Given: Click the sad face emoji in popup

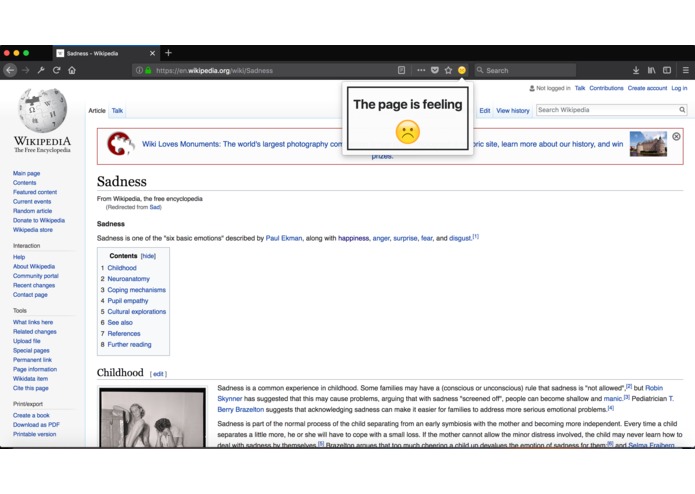Looking at the screenshot, I should point(408,132).
